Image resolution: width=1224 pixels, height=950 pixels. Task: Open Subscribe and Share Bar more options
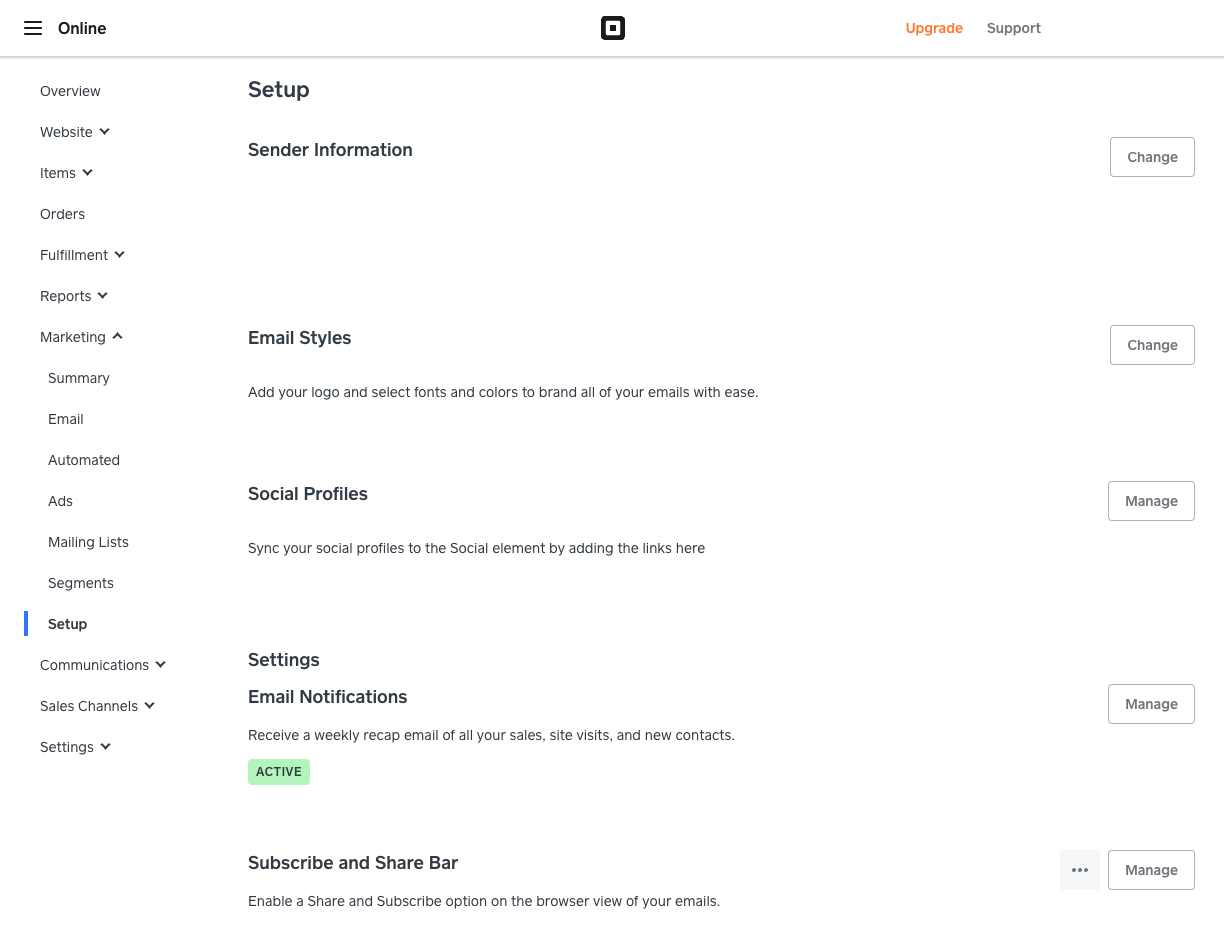click(x=1080, y=870)
